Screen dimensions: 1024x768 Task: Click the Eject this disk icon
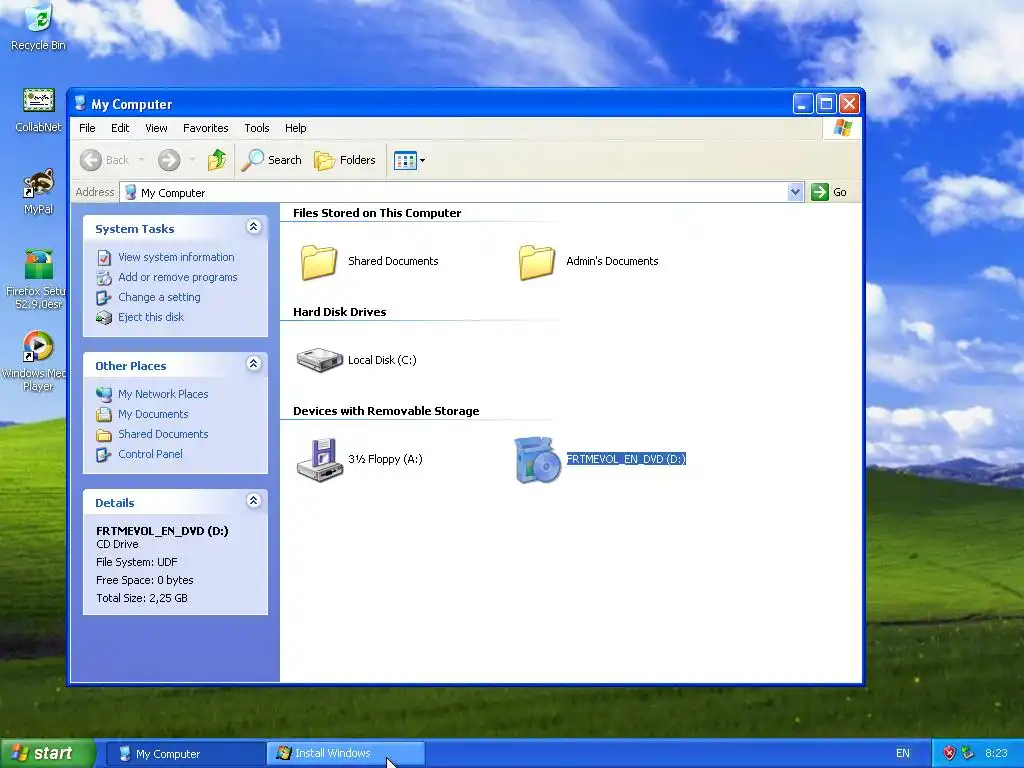coord(104,317)
